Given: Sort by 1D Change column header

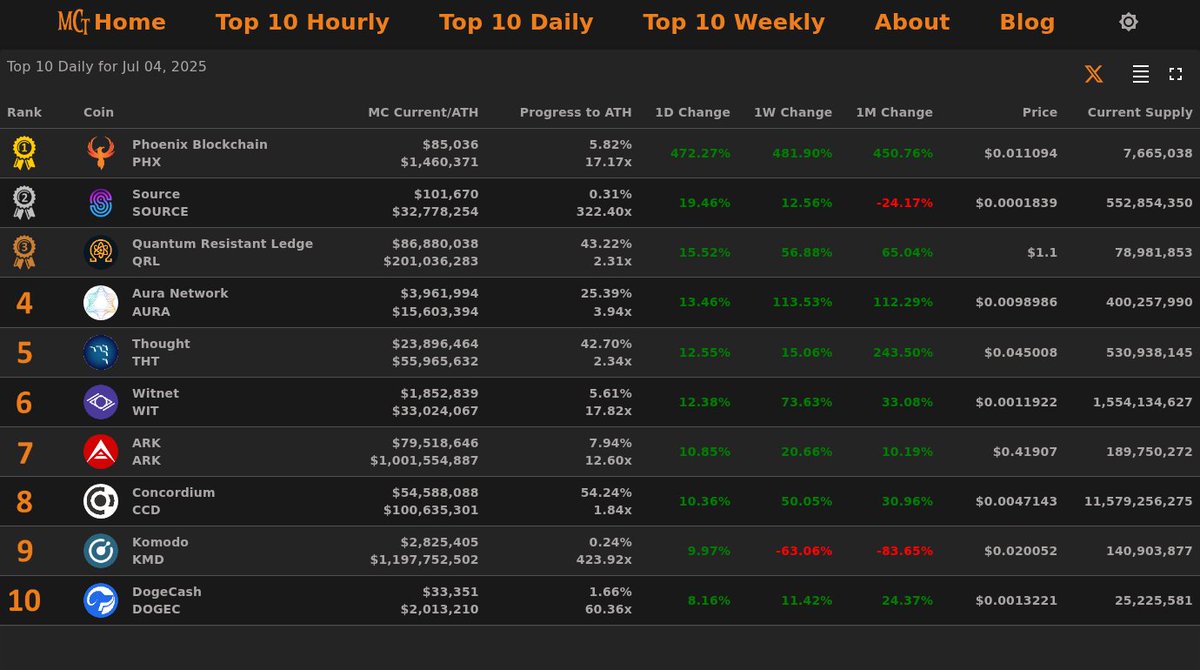Looking at the screenshot, I should [x=692, y=113].
